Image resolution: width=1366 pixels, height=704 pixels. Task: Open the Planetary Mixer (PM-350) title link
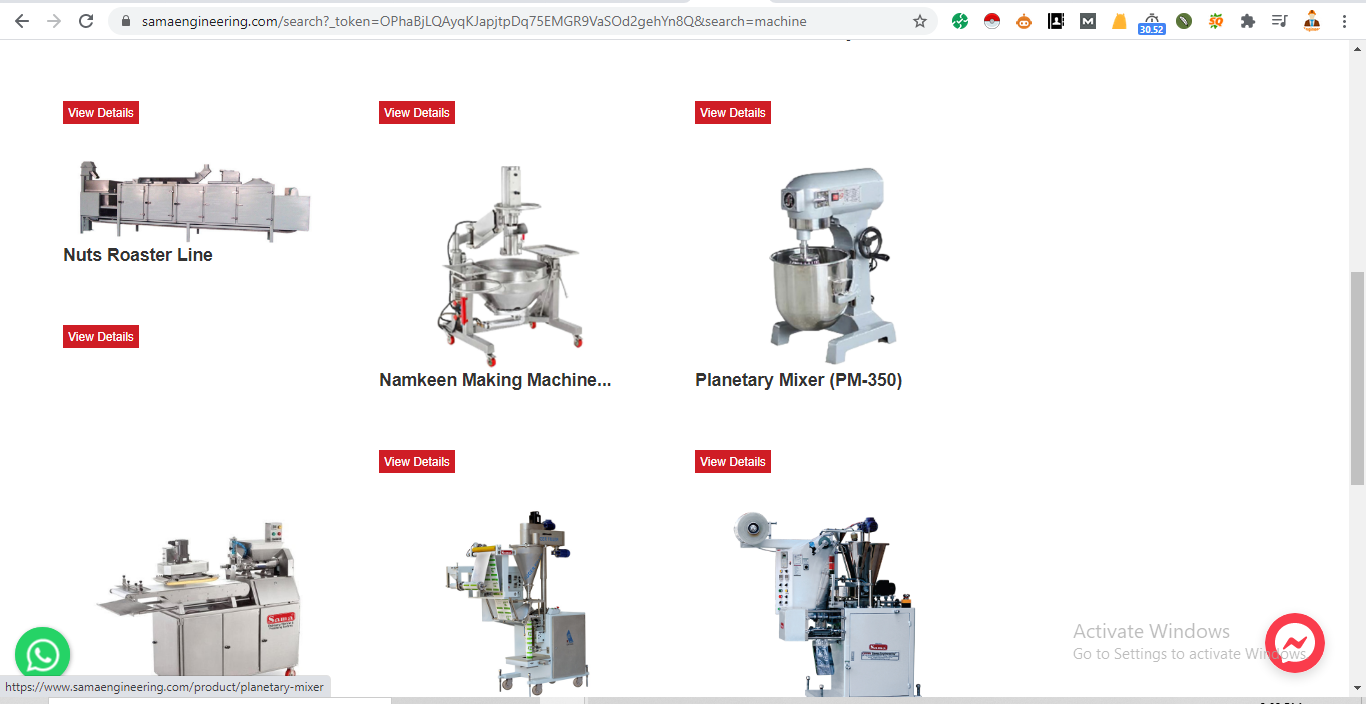[x=799, y=380]
